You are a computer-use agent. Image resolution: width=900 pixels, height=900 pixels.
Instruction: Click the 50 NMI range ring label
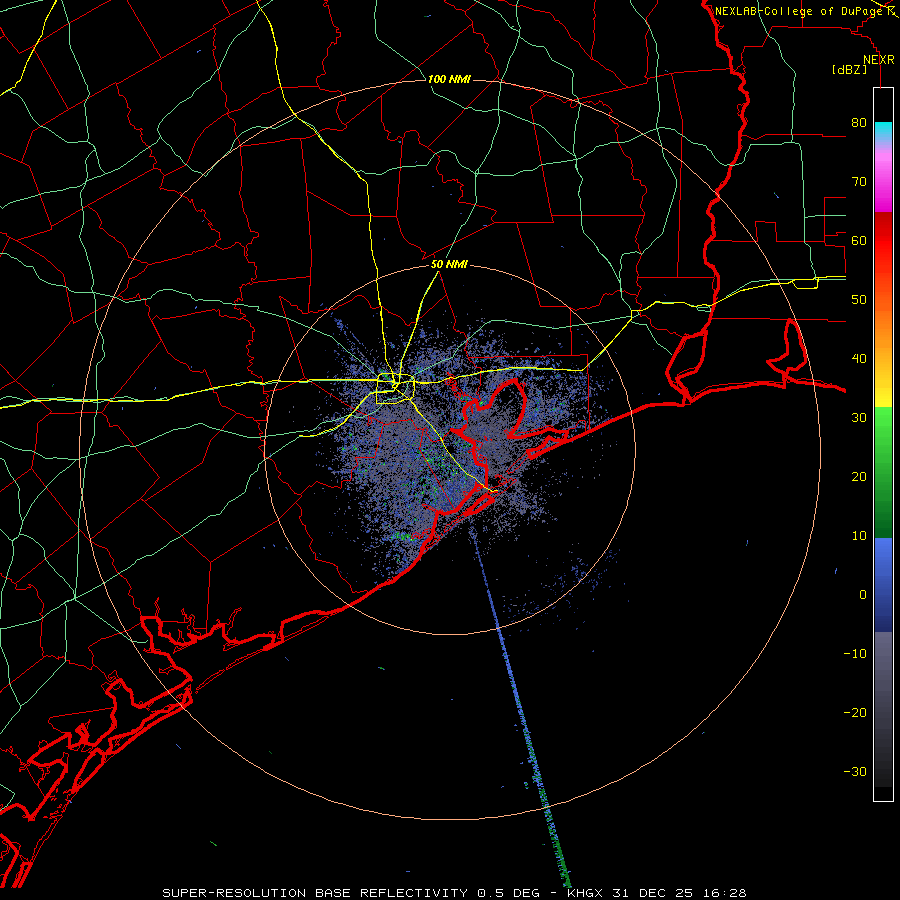point(449,264)
